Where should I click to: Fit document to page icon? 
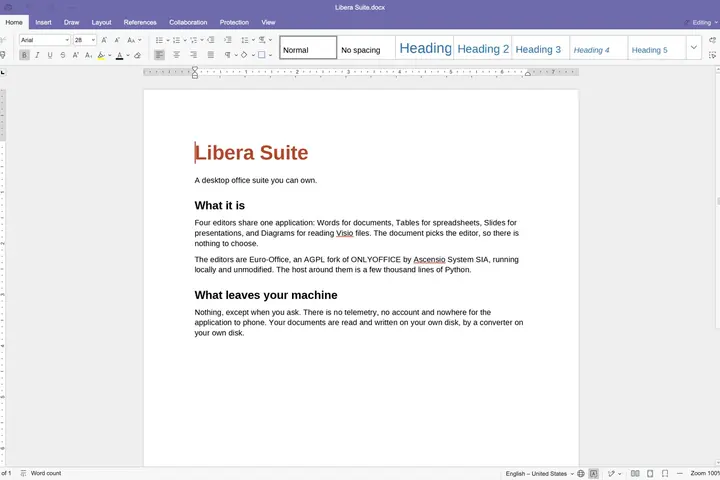click(x=650, y=474)
